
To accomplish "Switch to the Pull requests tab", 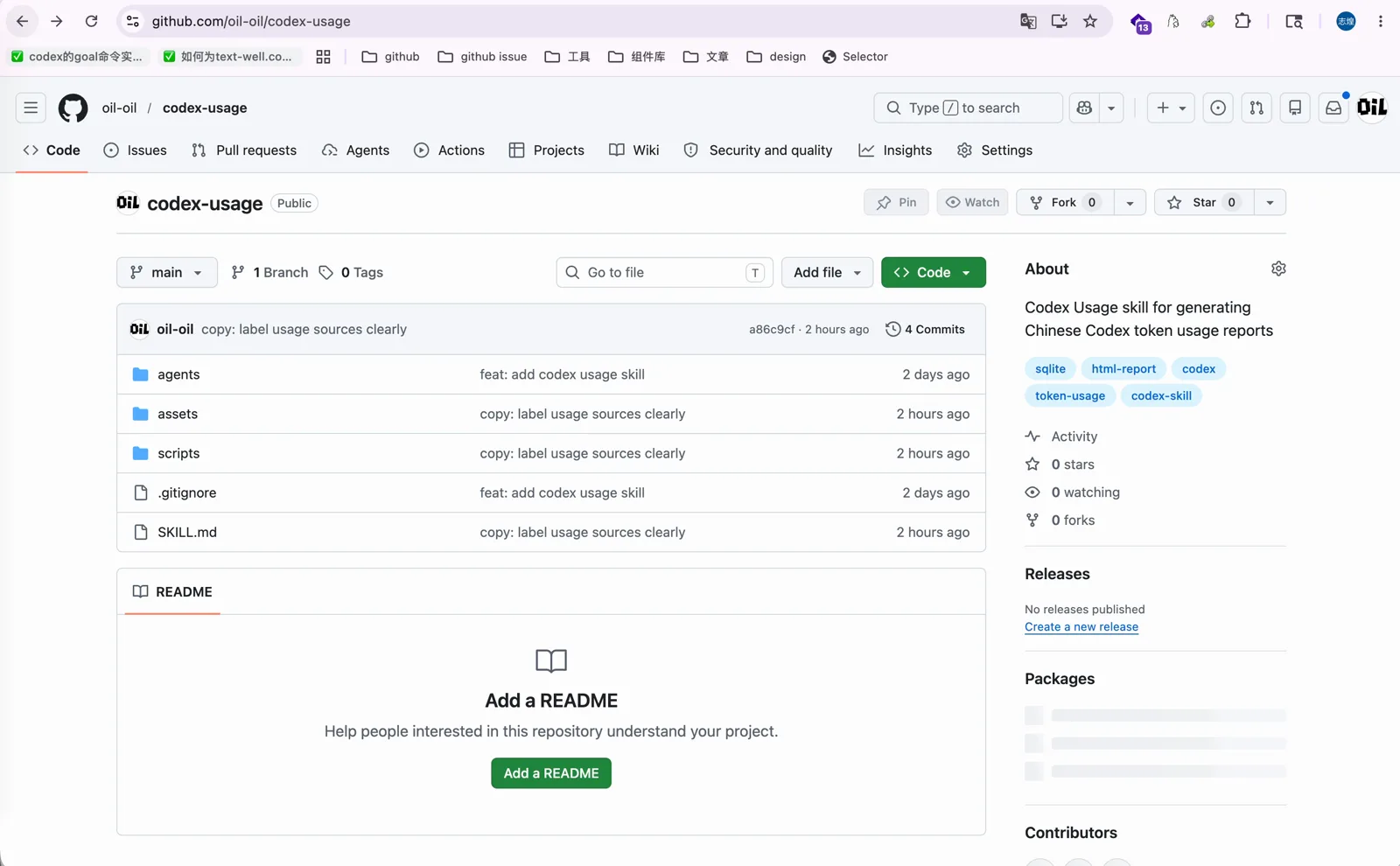I will (x=244, y=150).
